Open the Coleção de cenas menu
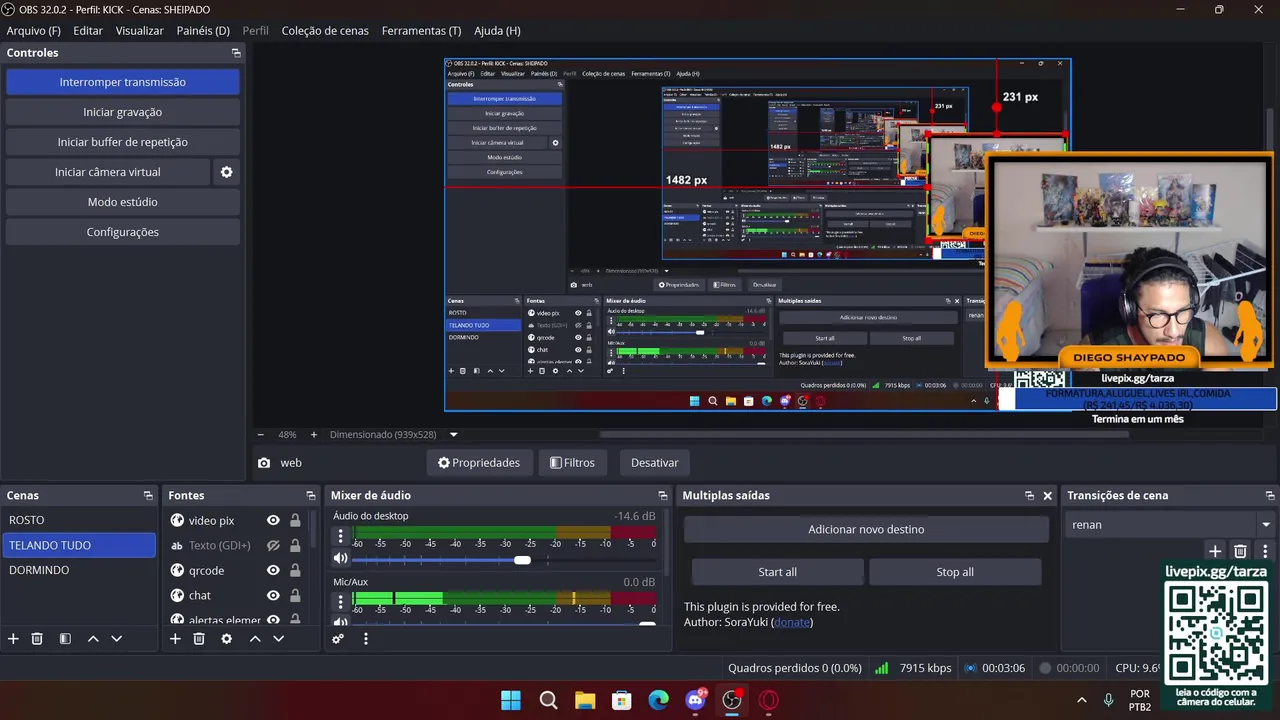 325,31
